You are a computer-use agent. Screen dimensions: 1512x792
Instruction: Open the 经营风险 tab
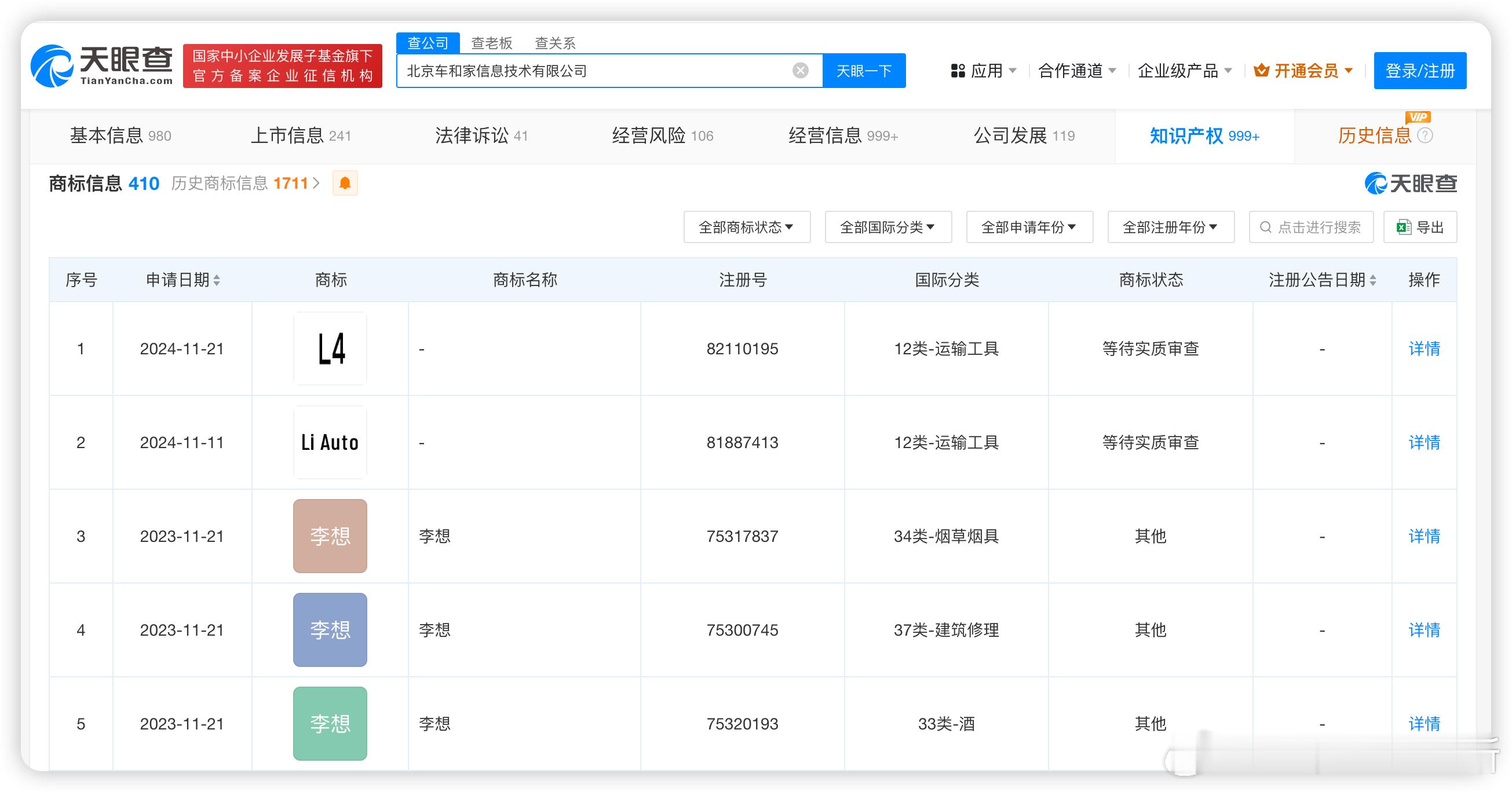[663, 135]
